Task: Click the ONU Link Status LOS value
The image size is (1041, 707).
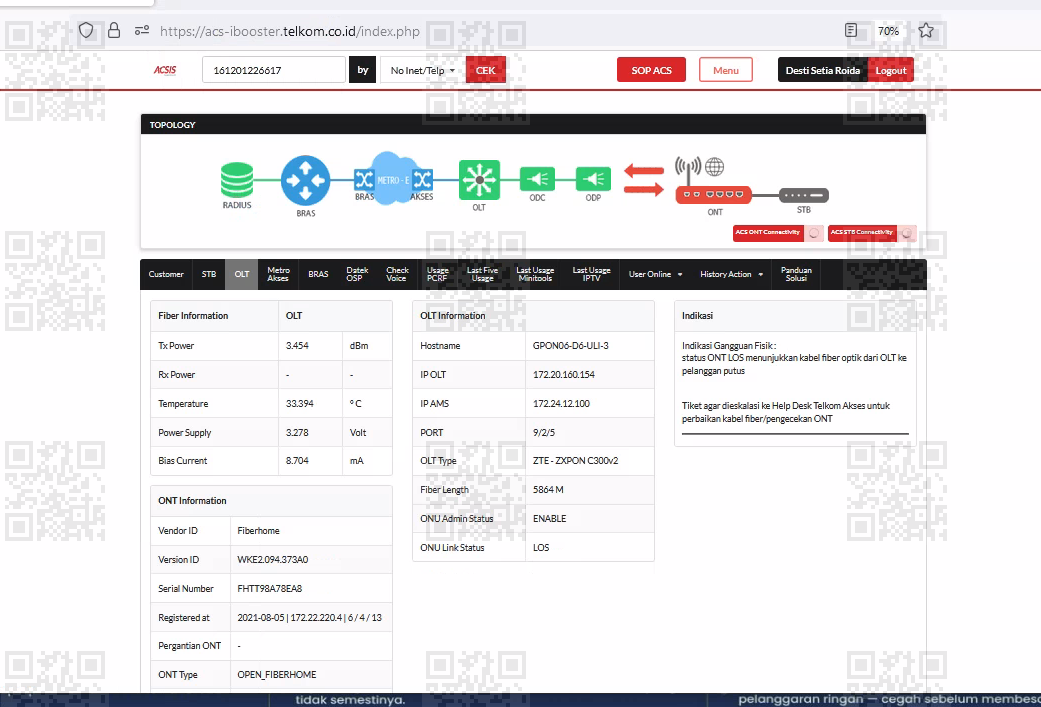Action: pyautogui.click(x=541, y=547)
